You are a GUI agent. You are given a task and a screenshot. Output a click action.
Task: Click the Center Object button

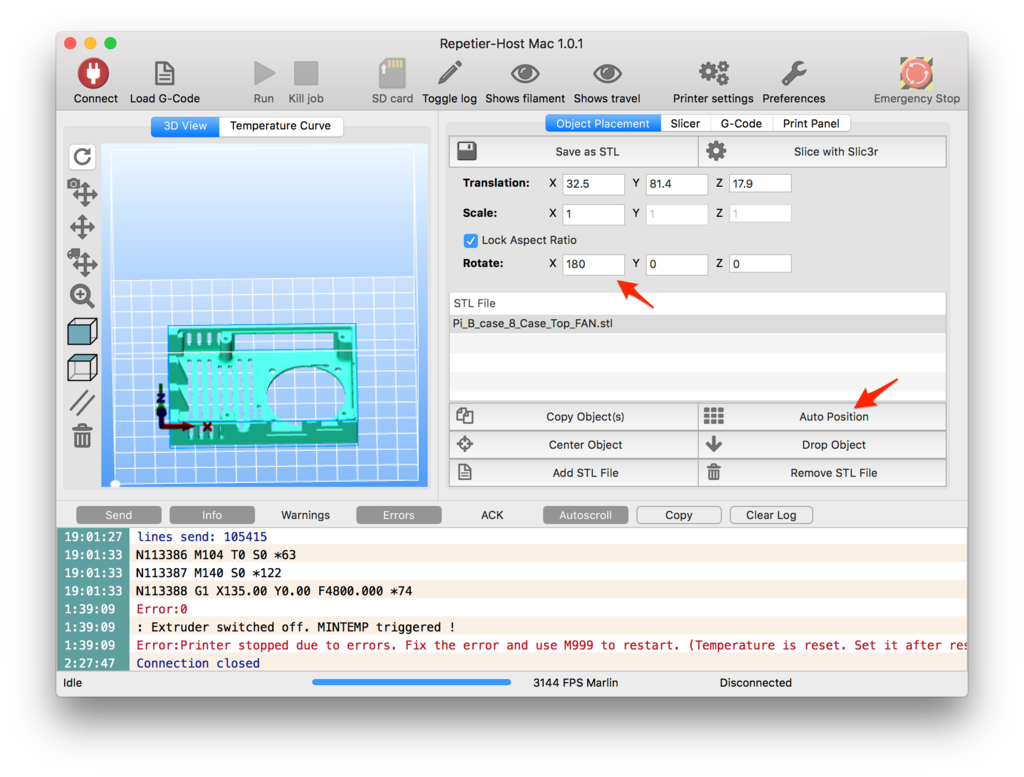click(573, 445)
